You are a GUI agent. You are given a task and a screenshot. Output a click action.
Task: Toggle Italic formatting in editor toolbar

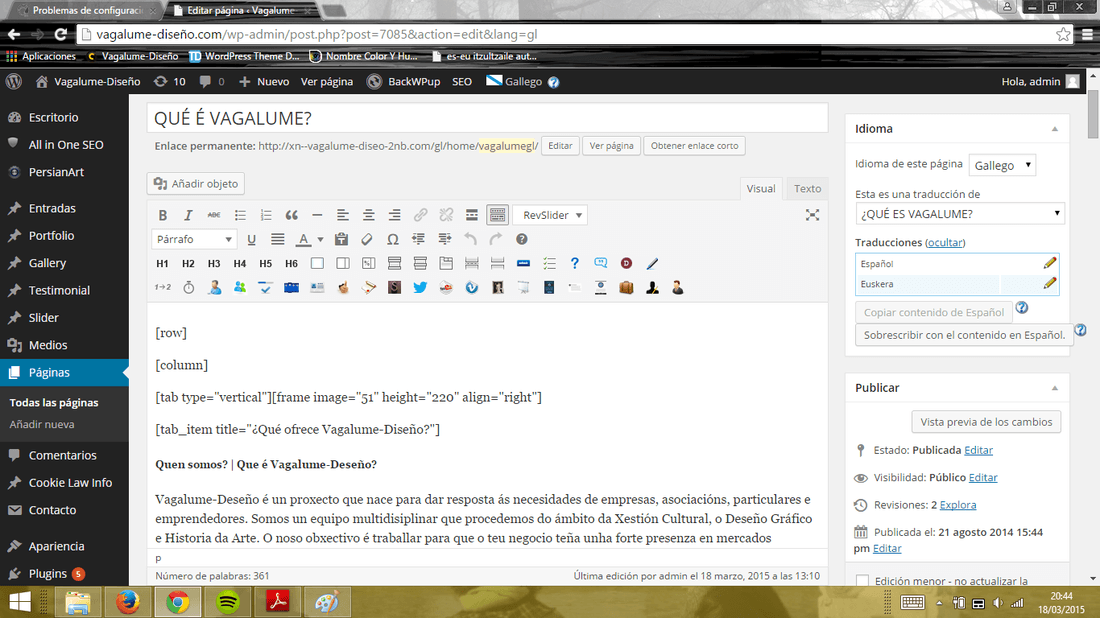(188, 215)
